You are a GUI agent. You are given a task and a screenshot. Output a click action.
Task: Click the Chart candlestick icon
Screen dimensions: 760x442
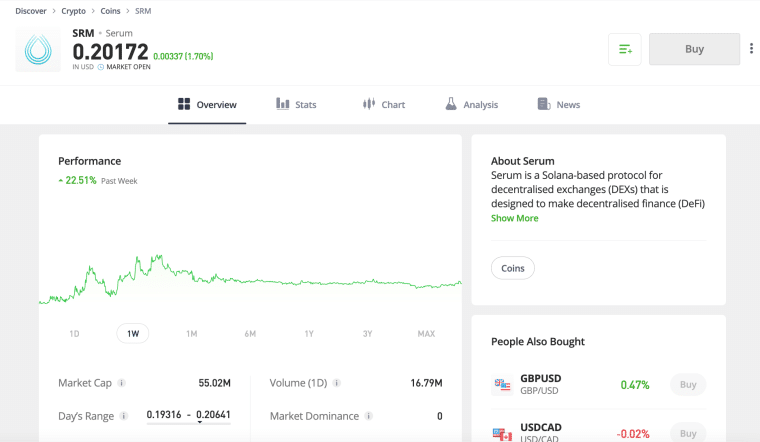pos(369,104)
